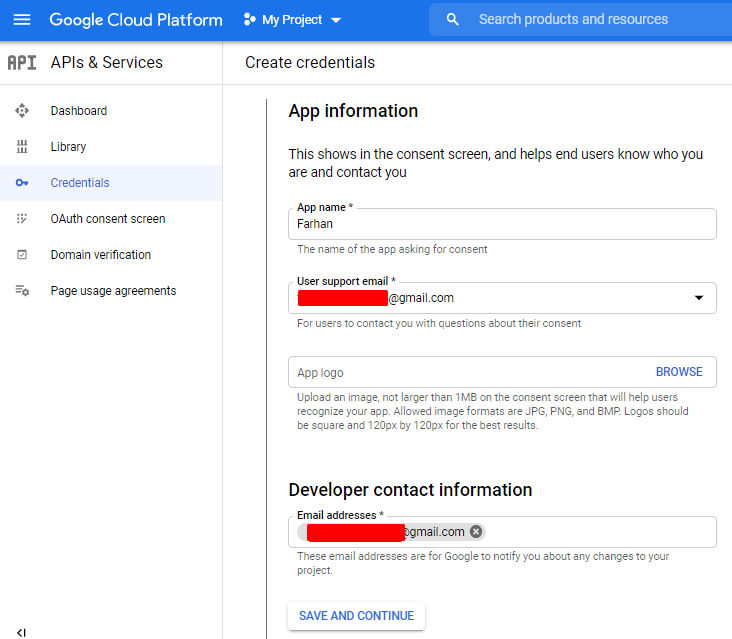Viewport: 732px width, 639px height.
Task: Click the 'These email addresses are for Google' note
Action: click(483, 563)
